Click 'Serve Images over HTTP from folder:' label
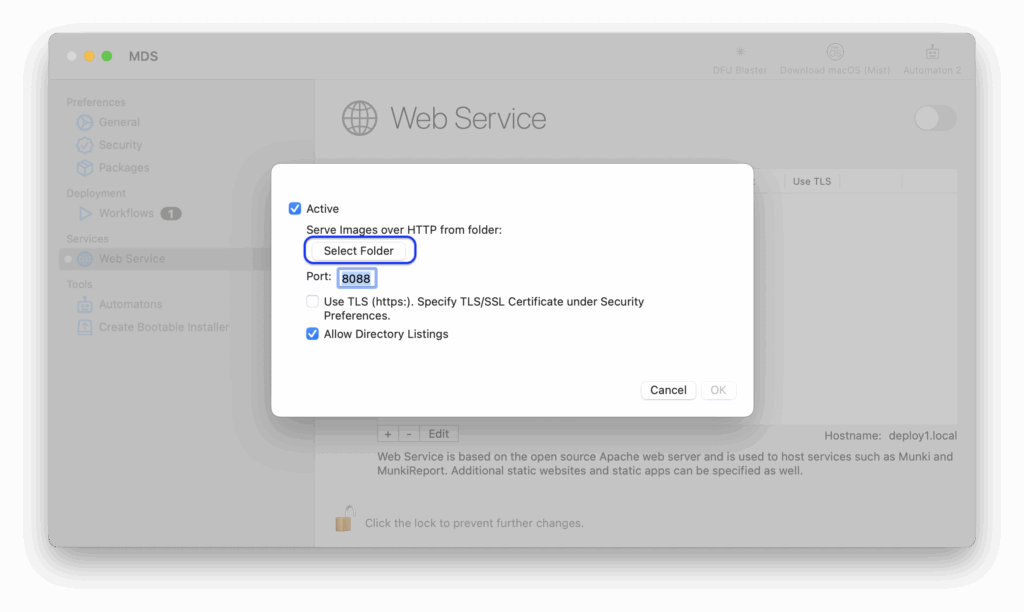This screenshot has height=612, width=1024. coord(404,230)
